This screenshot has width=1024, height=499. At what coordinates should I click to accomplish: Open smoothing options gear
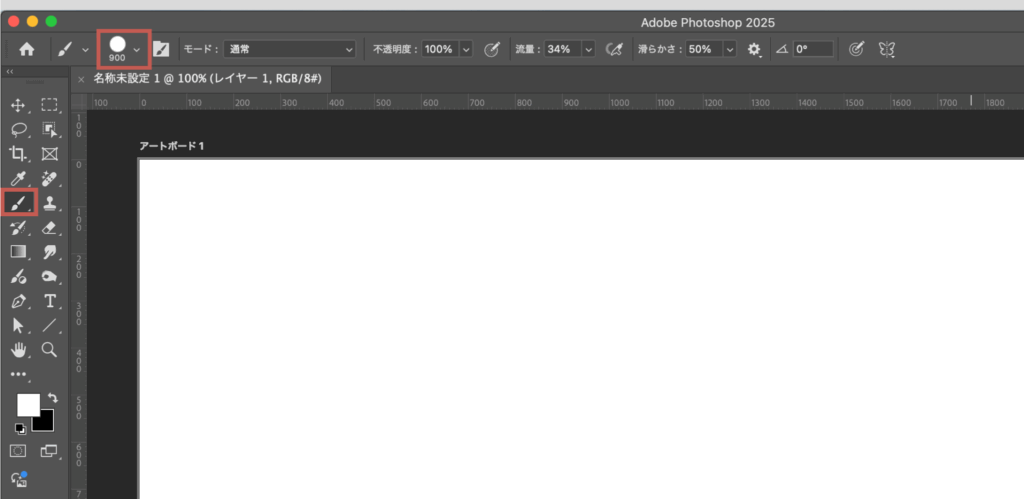(754, 49)
